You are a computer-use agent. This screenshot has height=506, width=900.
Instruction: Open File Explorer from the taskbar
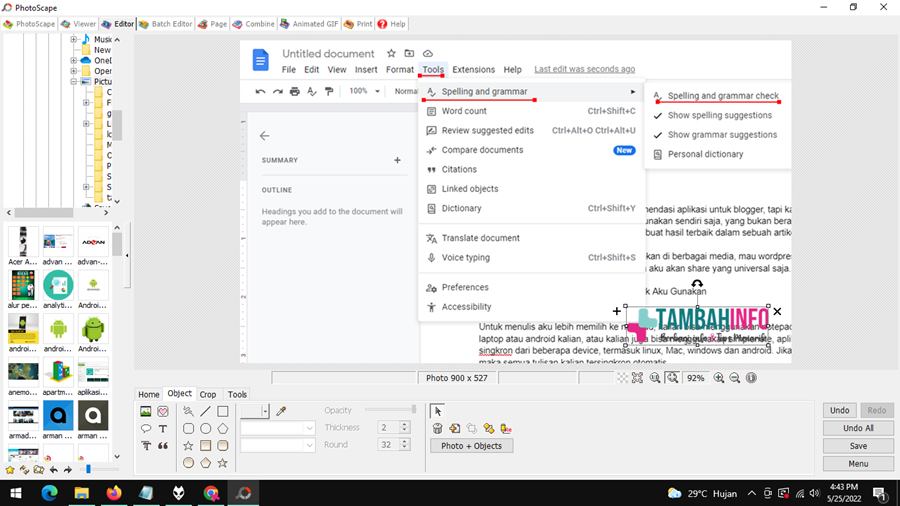82,493
